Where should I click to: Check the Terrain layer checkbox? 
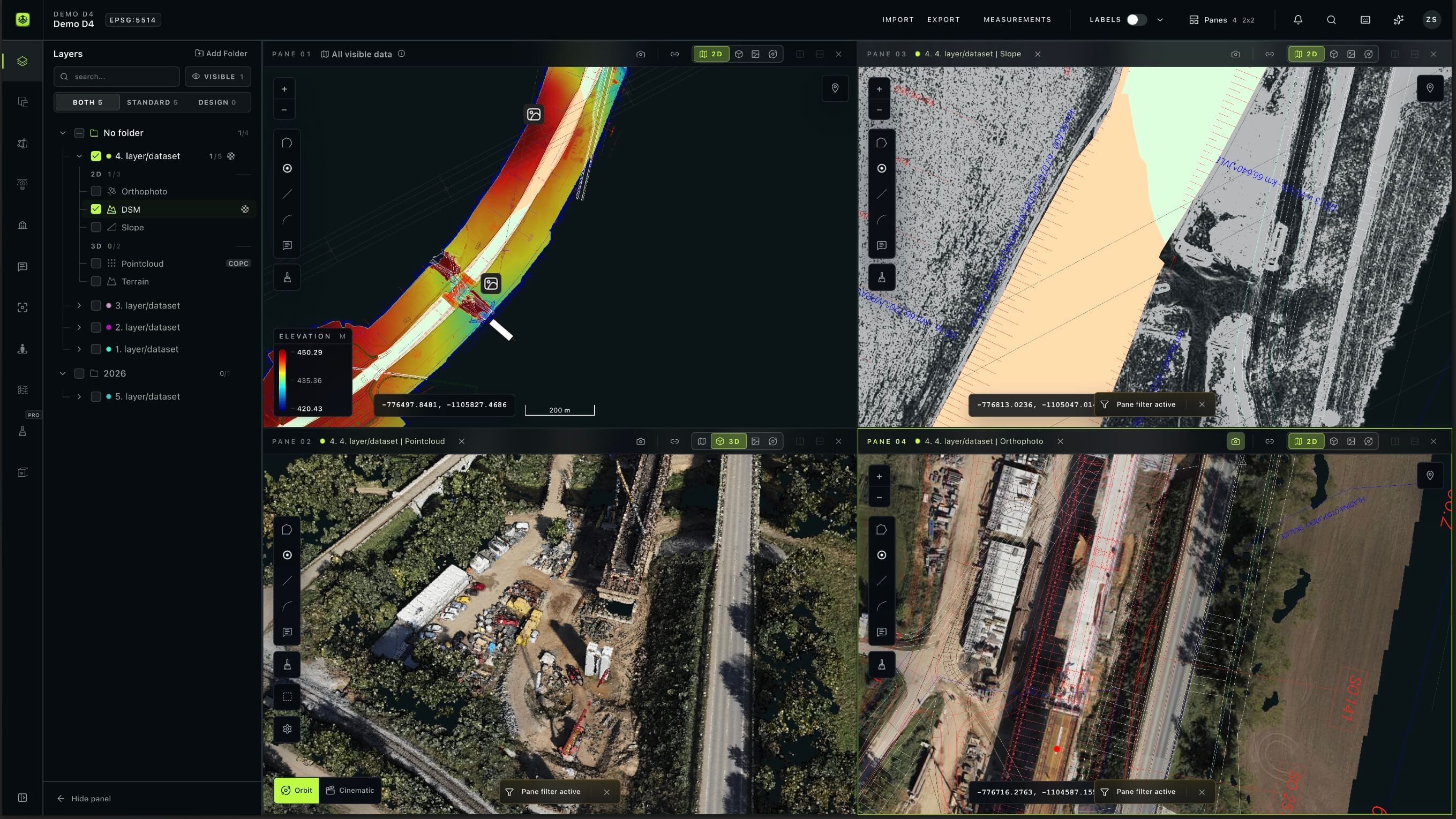tap(96, 281)
